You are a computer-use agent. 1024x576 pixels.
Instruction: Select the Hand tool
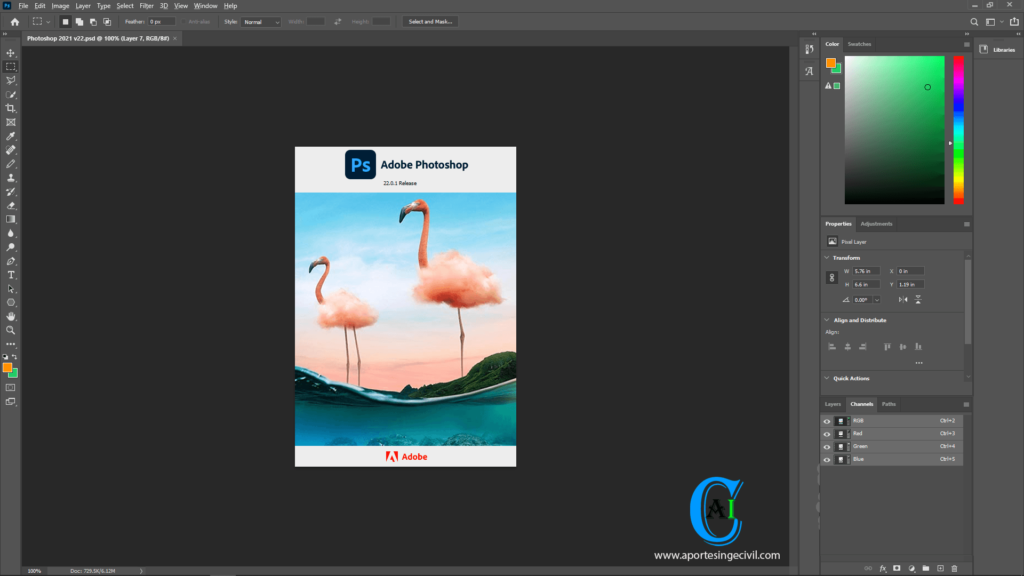coord(11,316)
